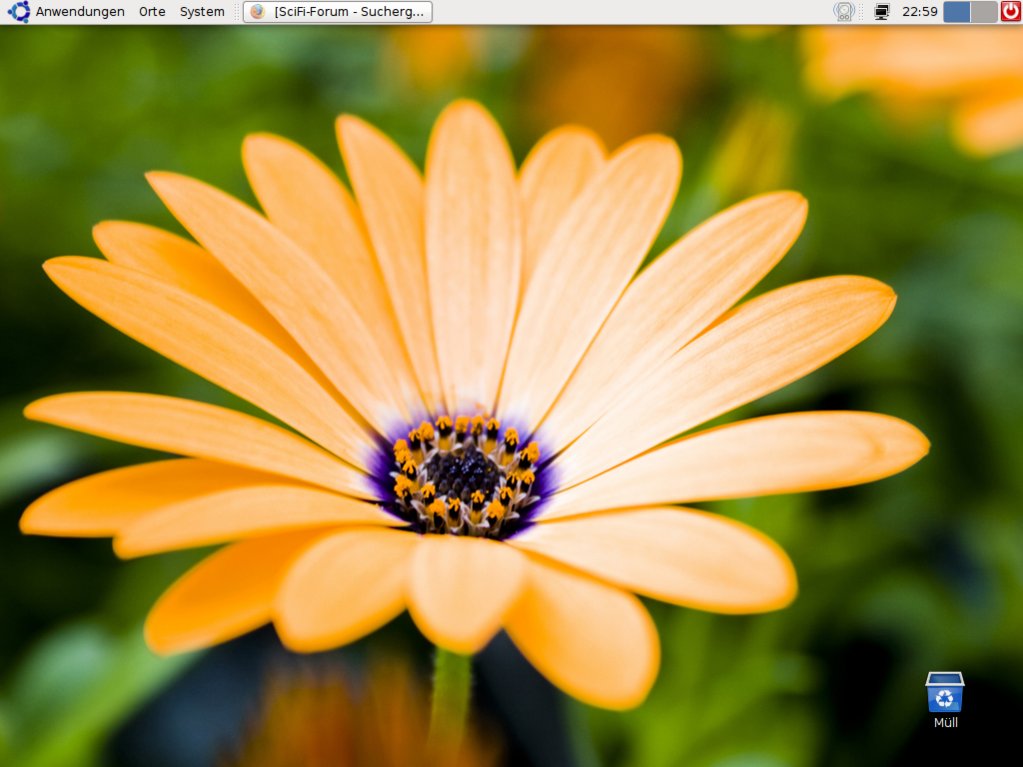The image size is (1023, 767).
Task: Click the Müll label text under trash
Action: click(x=945, y=722)
